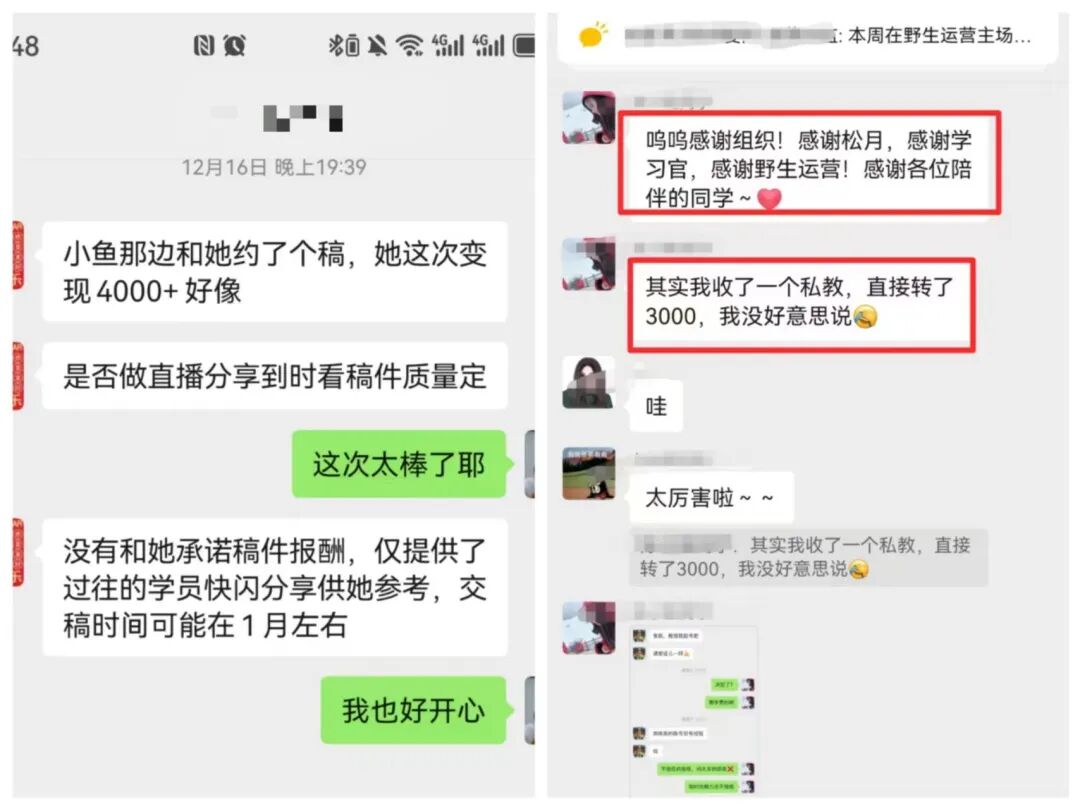1080x809 pixels.
Task: Select the 没有和她承诺稿件报酬 message
Action: point(275,587)
